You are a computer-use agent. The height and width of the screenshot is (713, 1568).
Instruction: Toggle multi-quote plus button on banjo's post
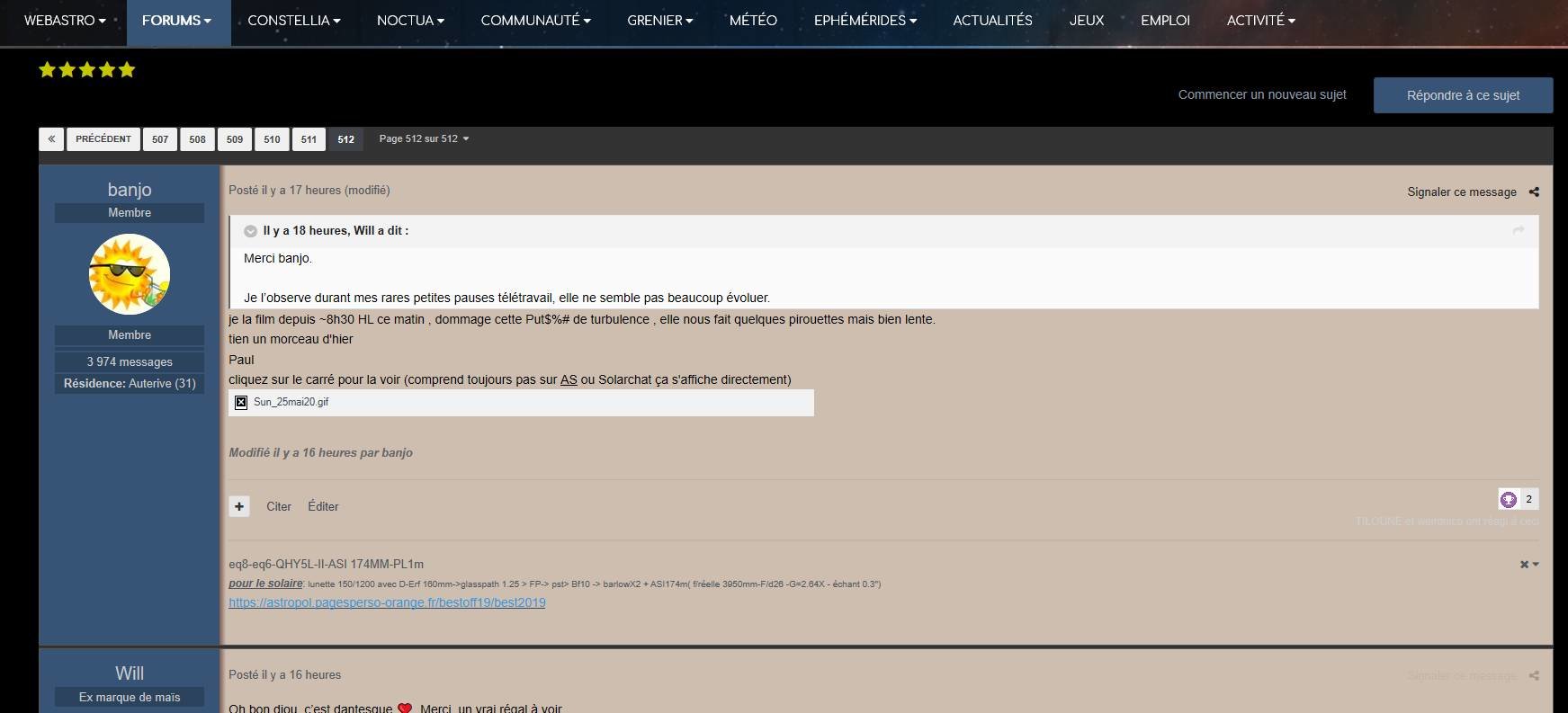point(239,506)
